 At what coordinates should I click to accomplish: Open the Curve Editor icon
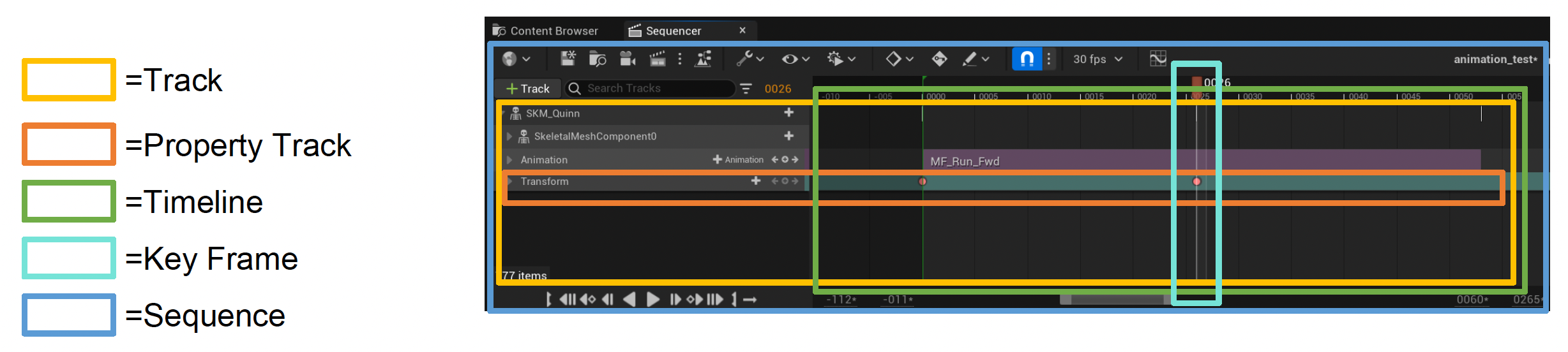click(x=1157, y=59)
